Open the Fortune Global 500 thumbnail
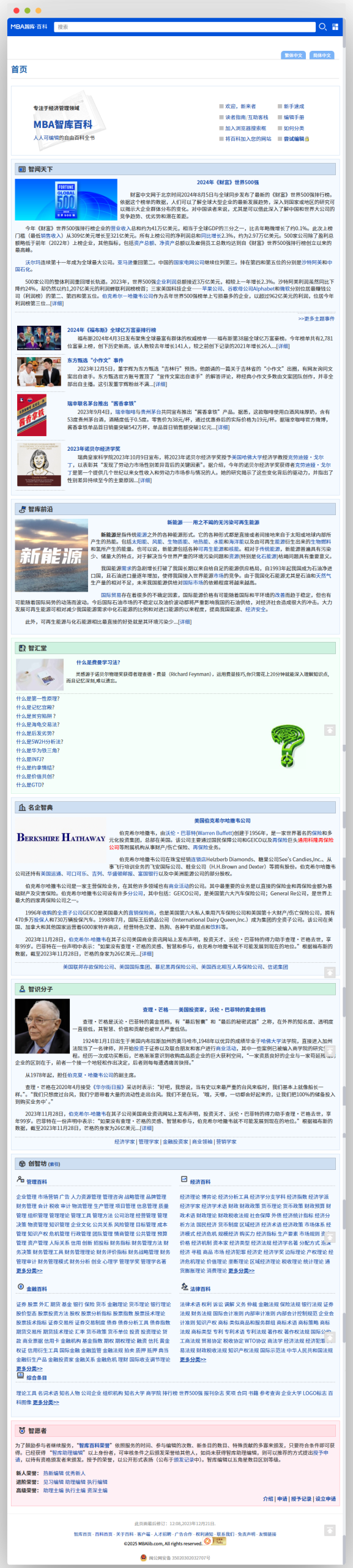 pyautogui.click(x=66, y=200)
